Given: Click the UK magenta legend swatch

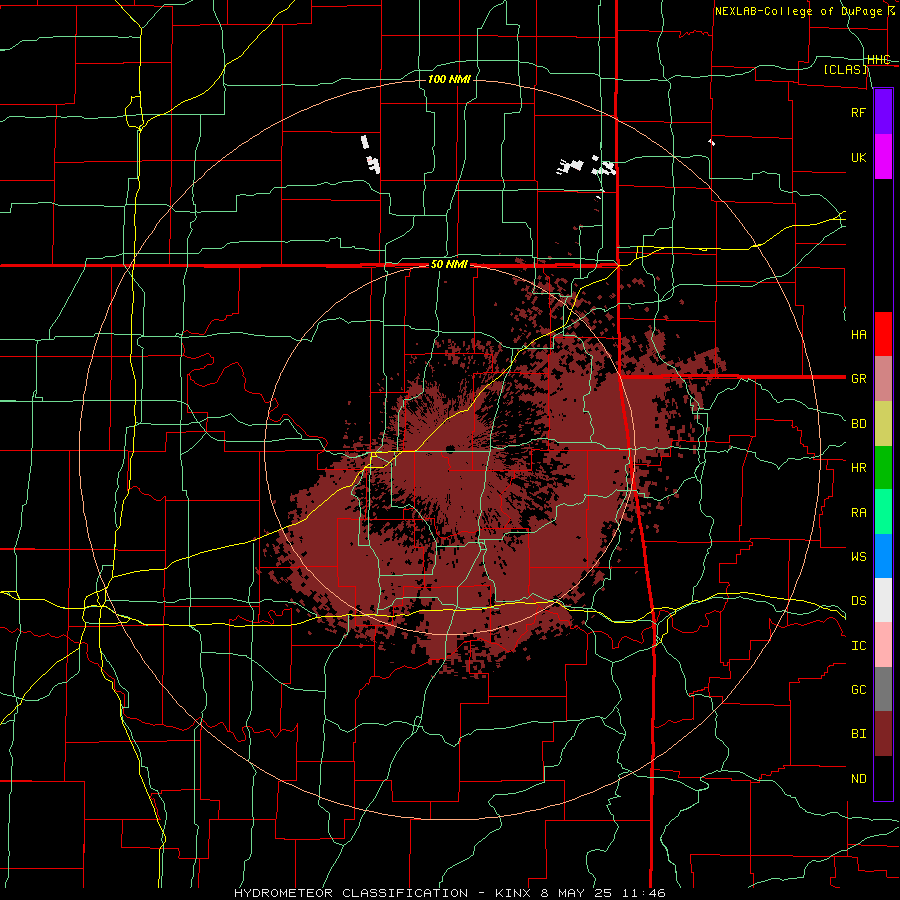Looking at the screenshot, I should click(x=883, y=157).
